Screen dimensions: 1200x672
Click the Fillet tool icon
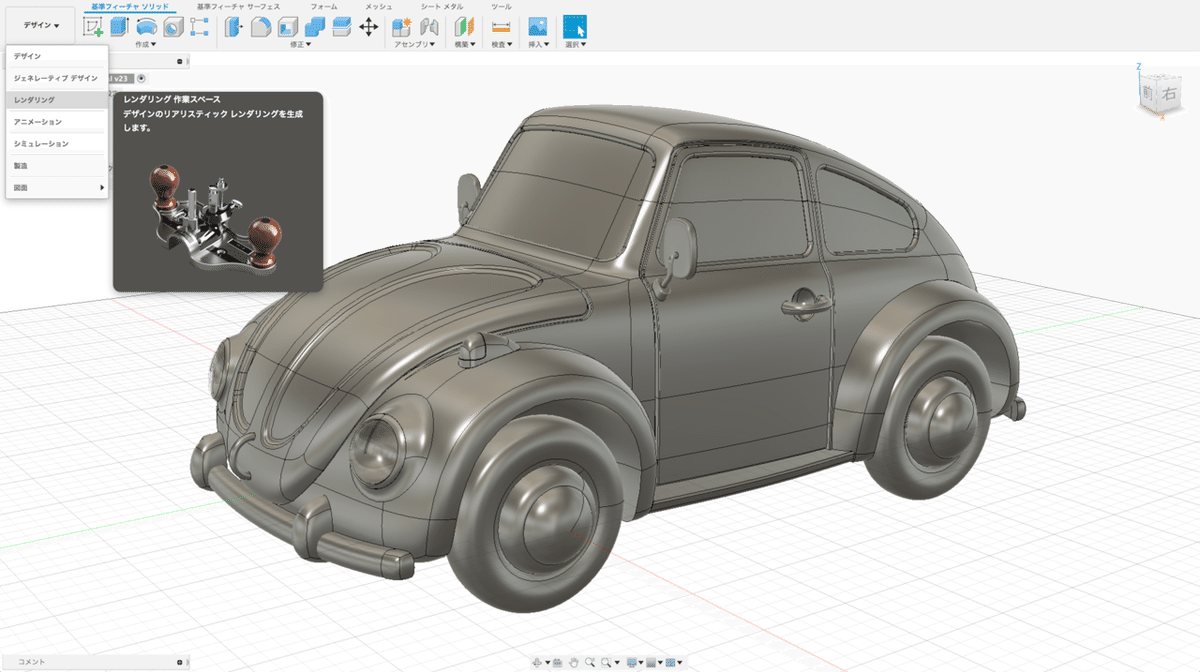259,27
